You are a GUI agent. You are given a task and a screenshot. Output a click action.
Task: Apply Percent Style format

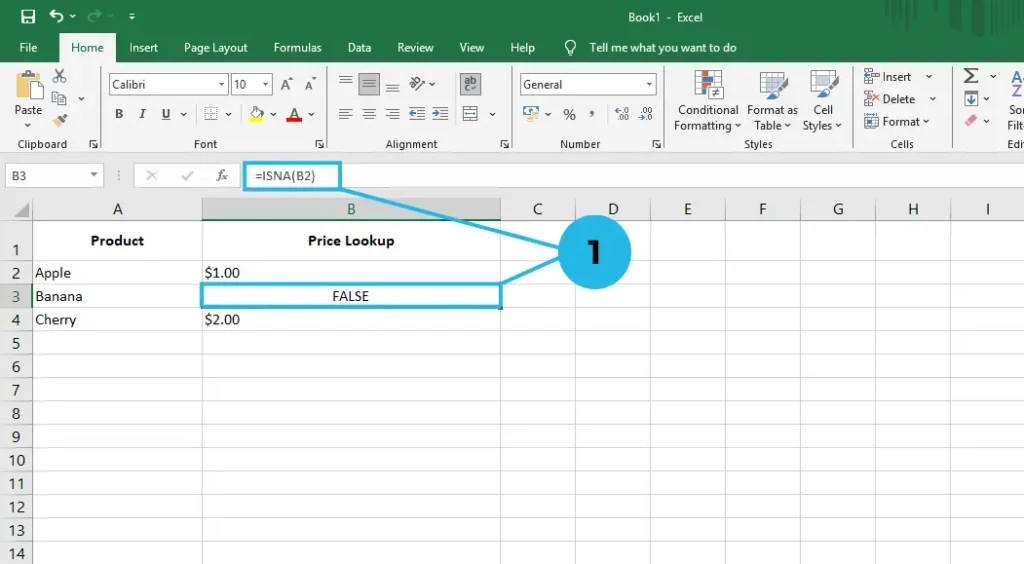click(x=569, y=115)
